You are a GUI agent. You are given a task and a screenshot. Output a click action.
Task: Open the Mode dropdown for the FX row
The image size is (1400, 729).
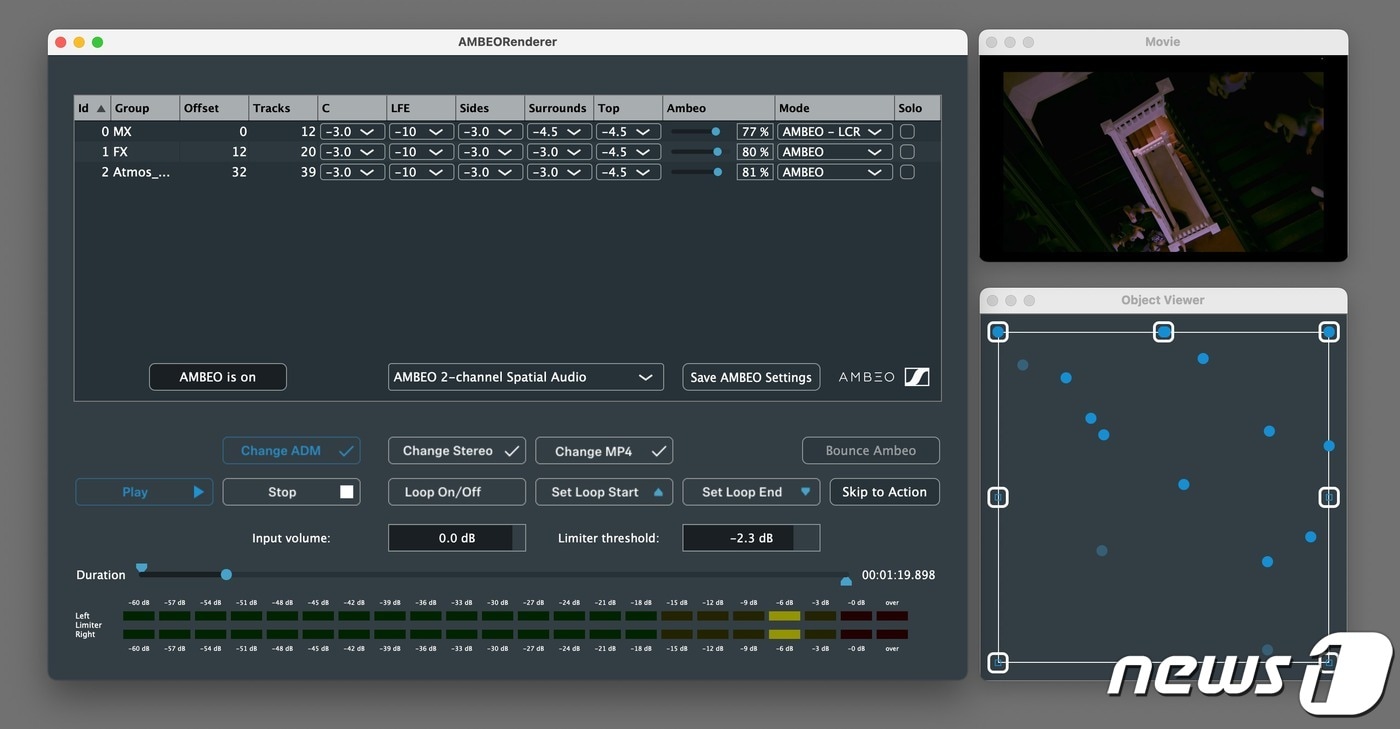pyautogui.click(x=835, y=152)
